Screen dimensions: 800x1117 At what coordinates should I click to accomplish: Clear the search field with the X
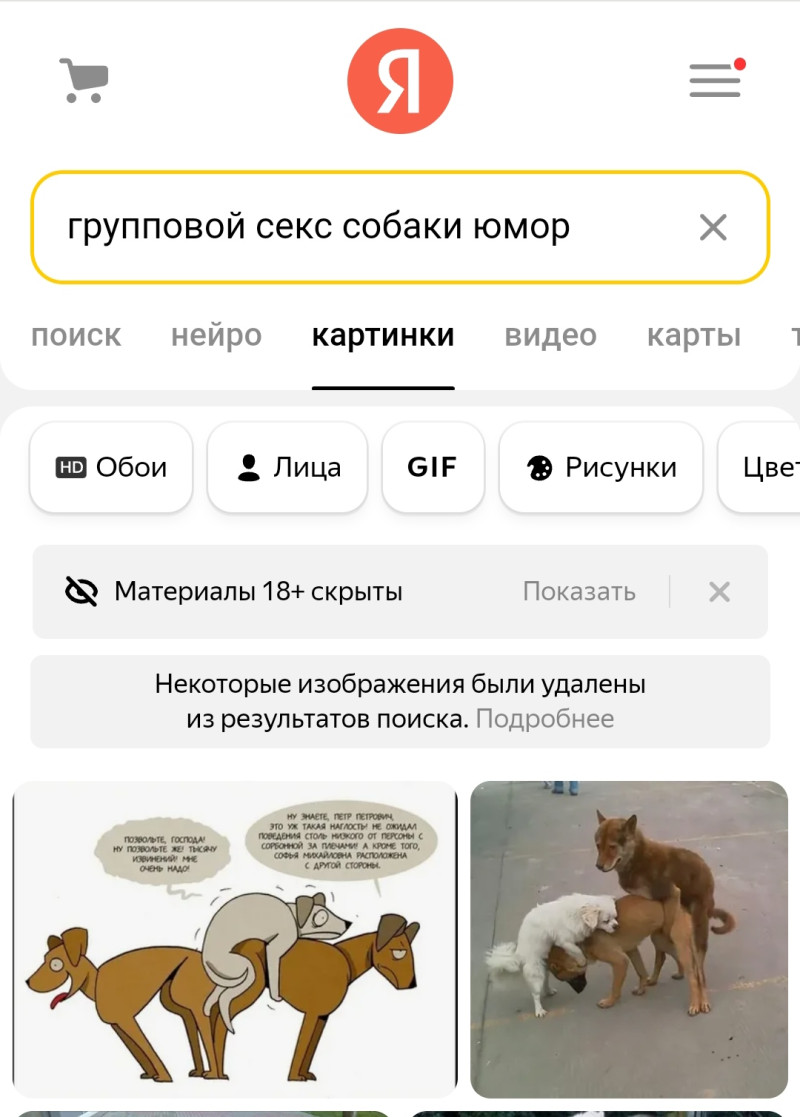point(713,227)
